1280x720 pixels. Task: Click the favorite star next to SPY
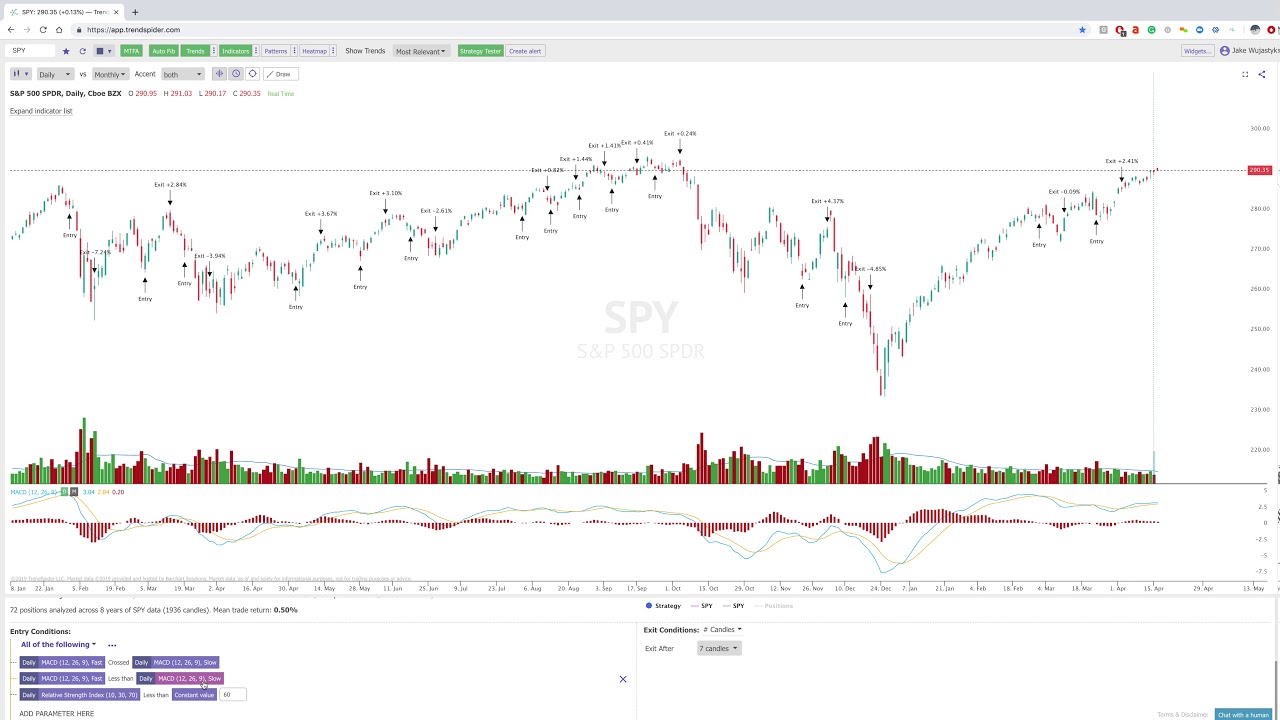(x=66, y=51)
